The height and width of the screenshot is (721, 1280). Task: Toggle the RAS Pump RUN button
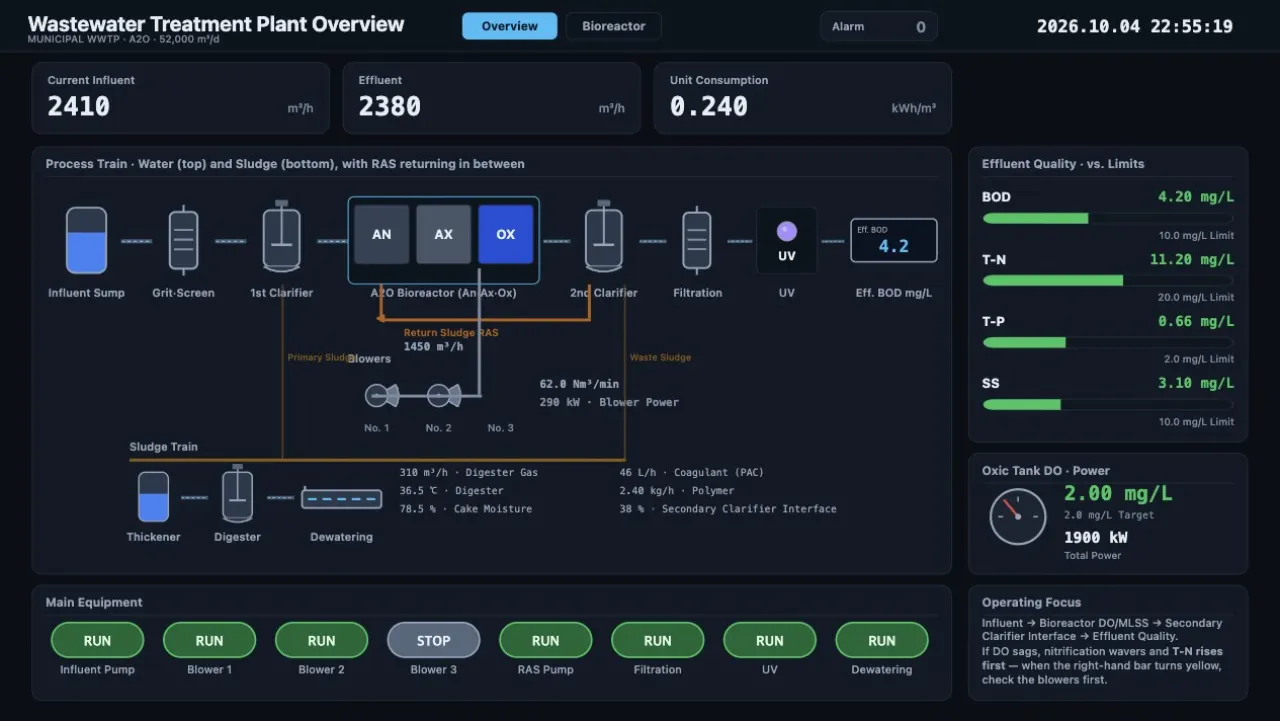[545, 640]
